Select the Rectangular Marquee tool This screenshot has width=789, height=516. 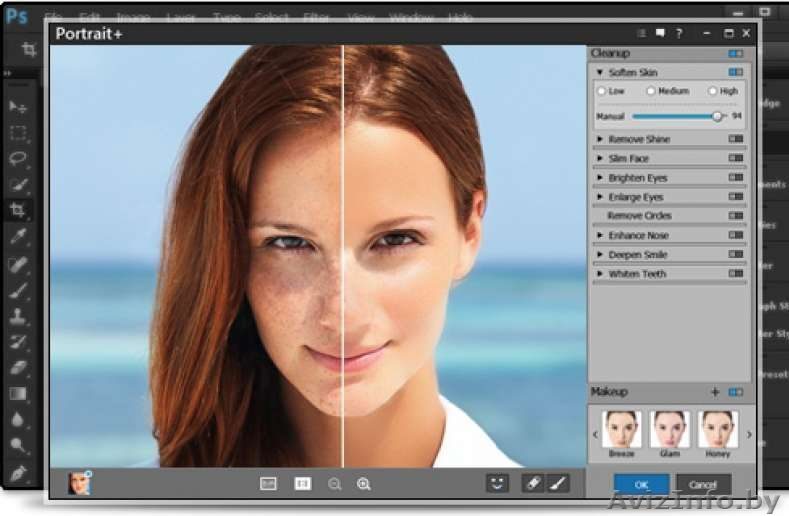[19, 133]
